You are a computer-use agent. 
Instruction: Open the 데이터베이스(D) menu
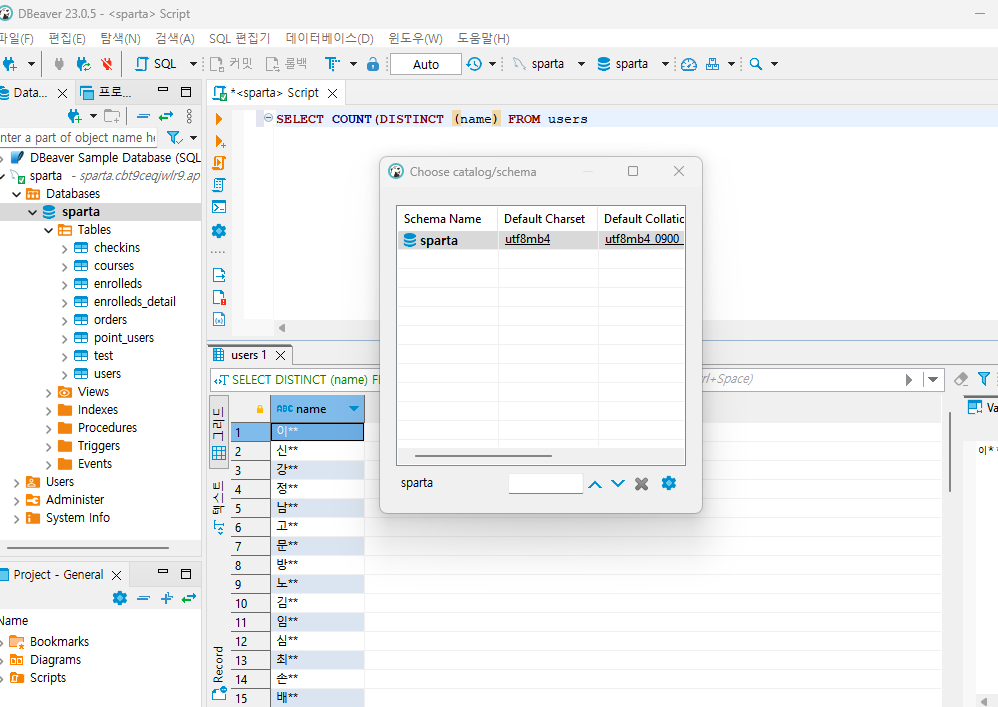pos(330,38)
